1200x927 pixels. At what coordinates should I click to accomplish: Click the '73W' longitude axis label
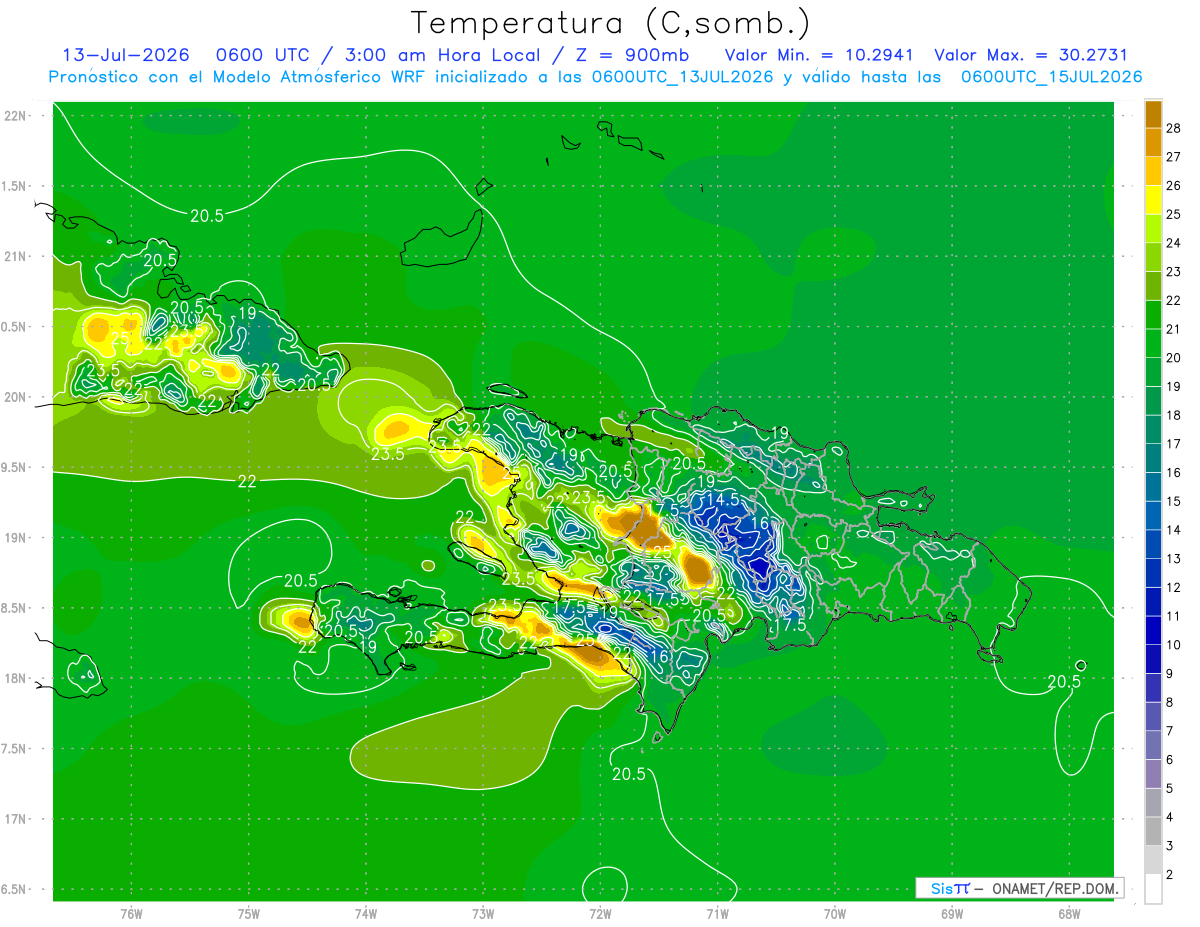[x=483, y=914]
